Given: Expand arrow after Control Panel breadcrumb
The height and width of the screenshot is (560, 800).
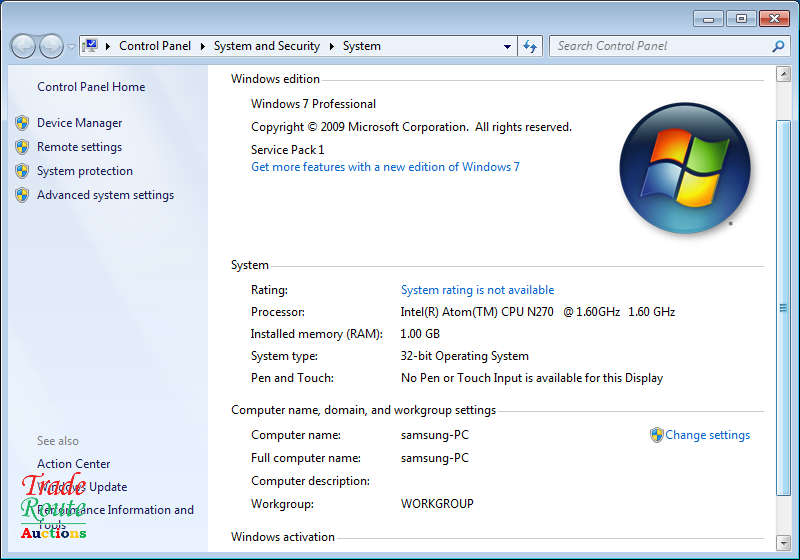Looking at the screenshot, I should [203, 46].
